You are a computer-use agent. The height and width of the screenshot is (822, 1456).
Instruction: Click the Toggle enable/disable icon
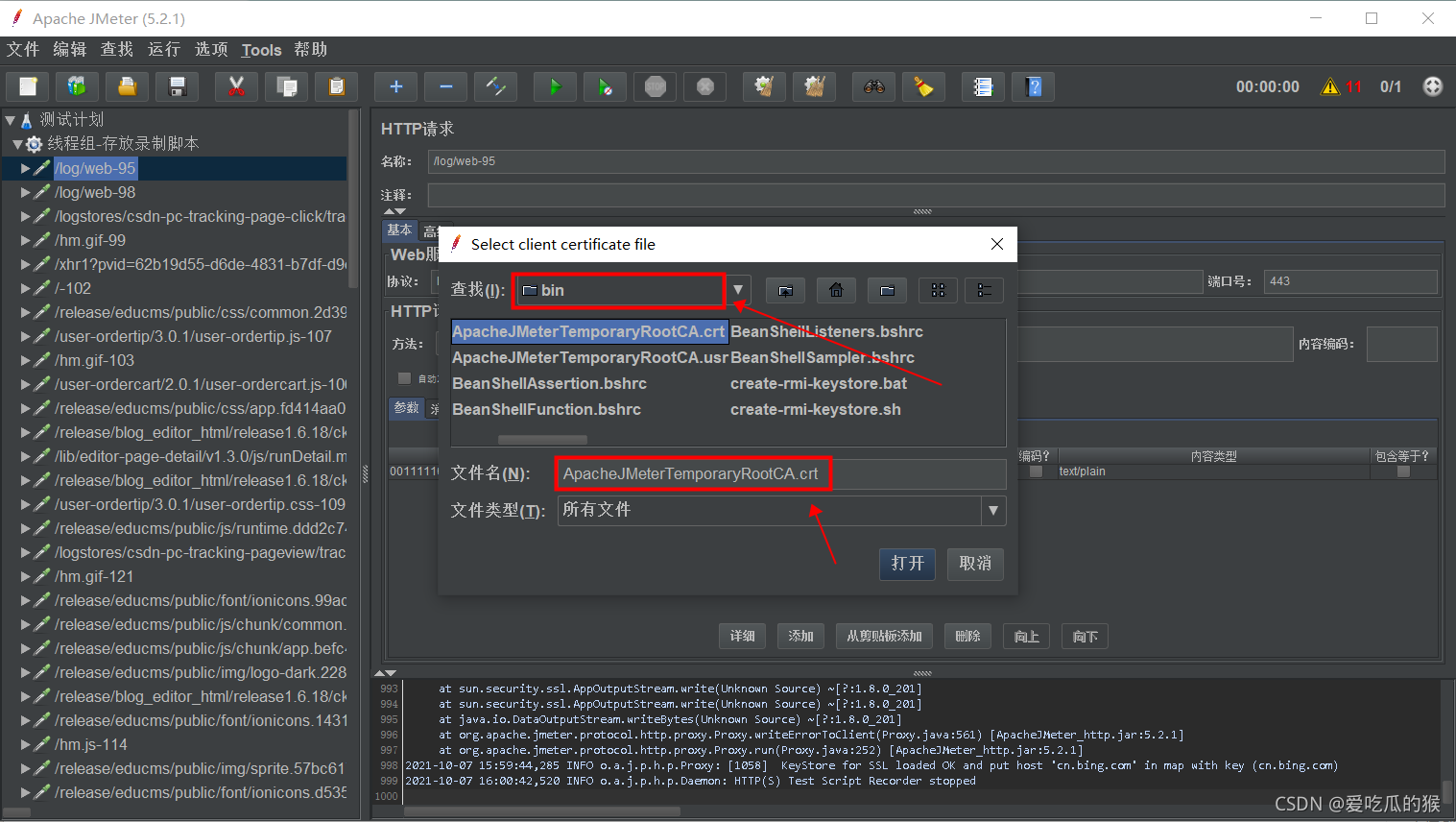[495, 86]
